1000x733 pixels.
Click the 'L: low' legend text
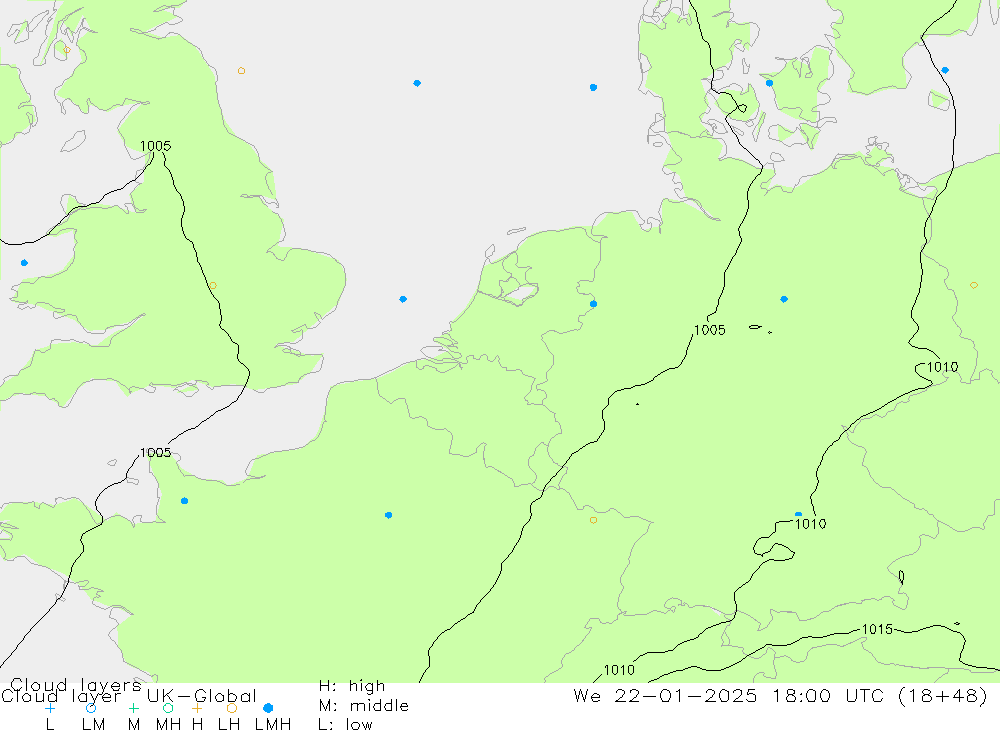coord(345,725)
